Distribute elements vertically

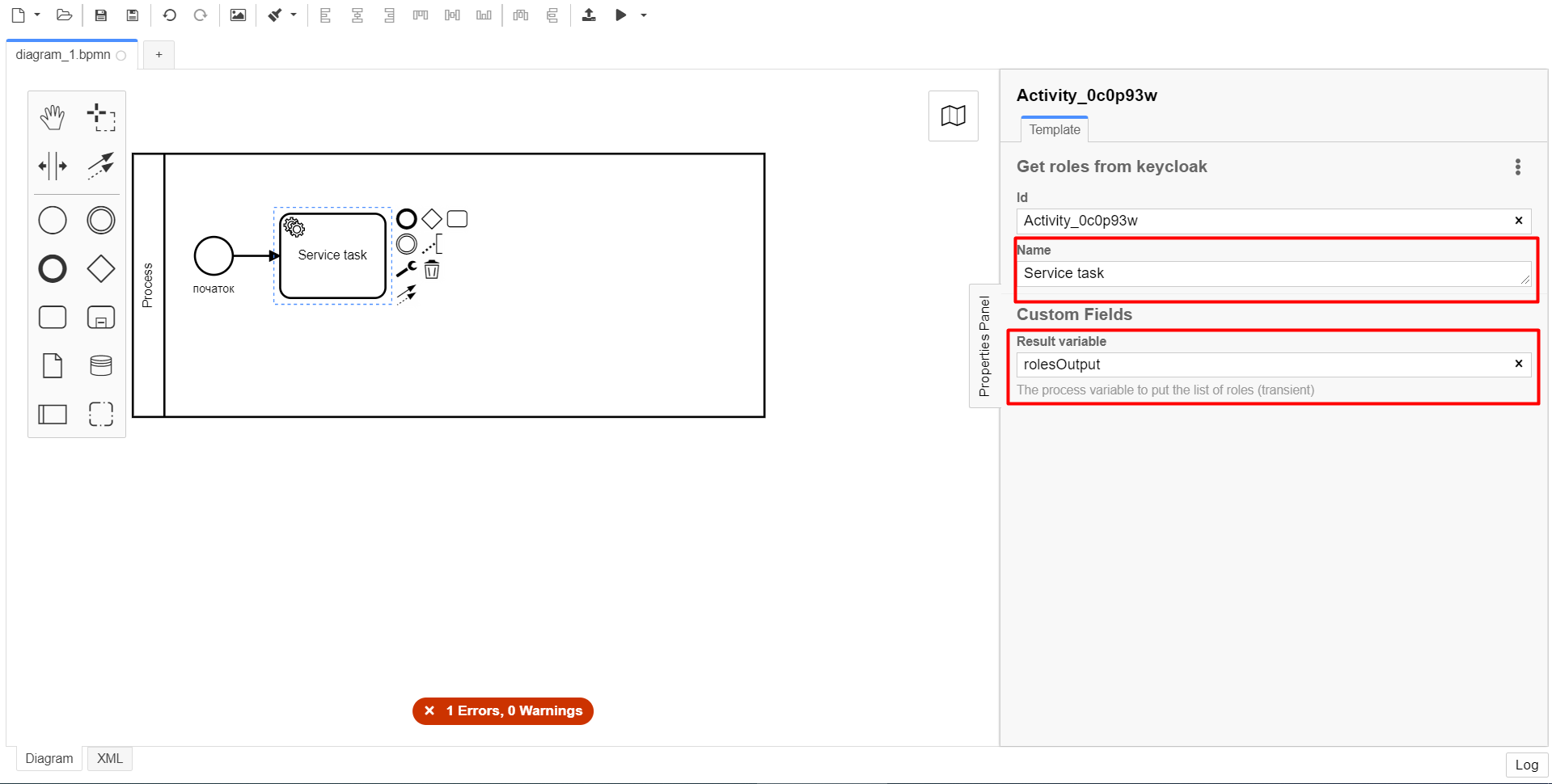[x=552, y=15]
